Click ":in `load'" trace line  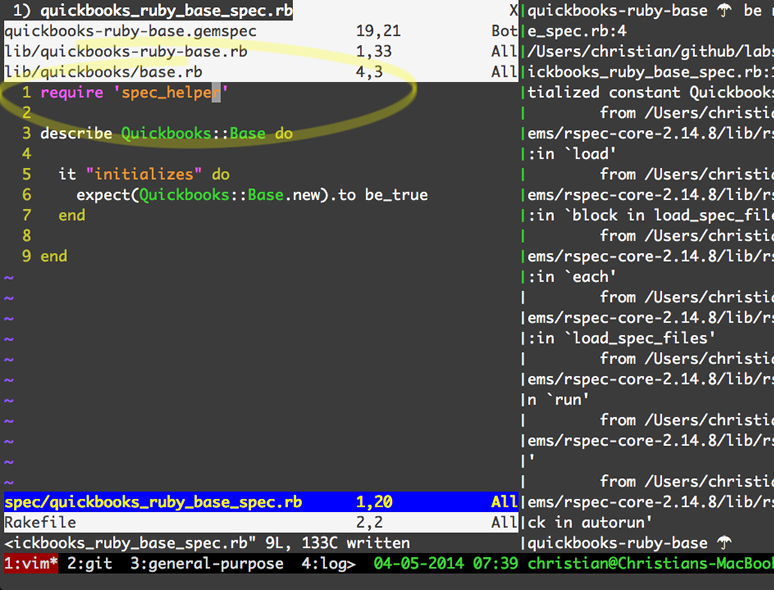coord(572,154)
